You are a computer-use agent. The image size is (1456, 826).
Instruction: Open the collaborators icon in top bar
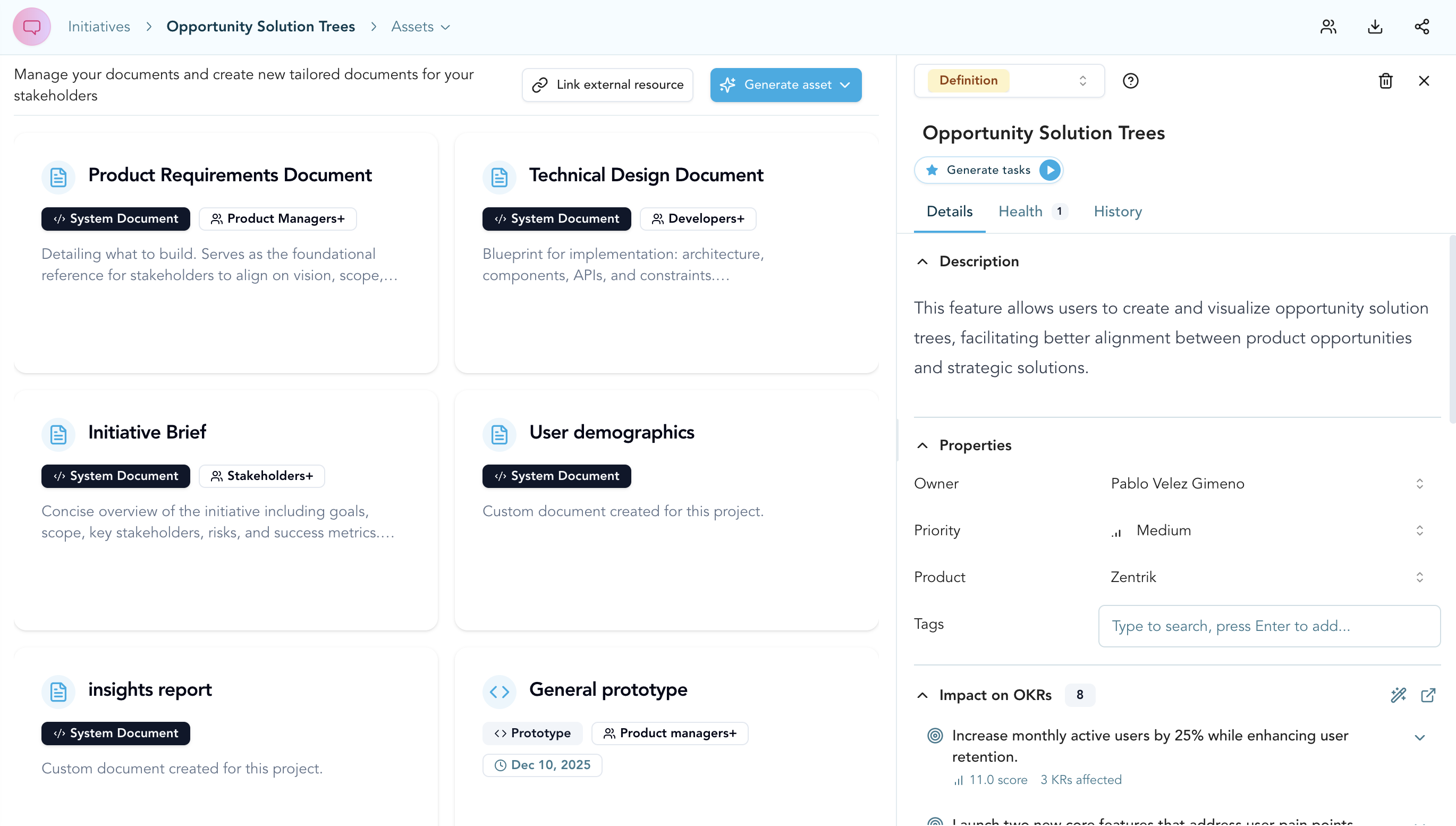click(1328, 26)
